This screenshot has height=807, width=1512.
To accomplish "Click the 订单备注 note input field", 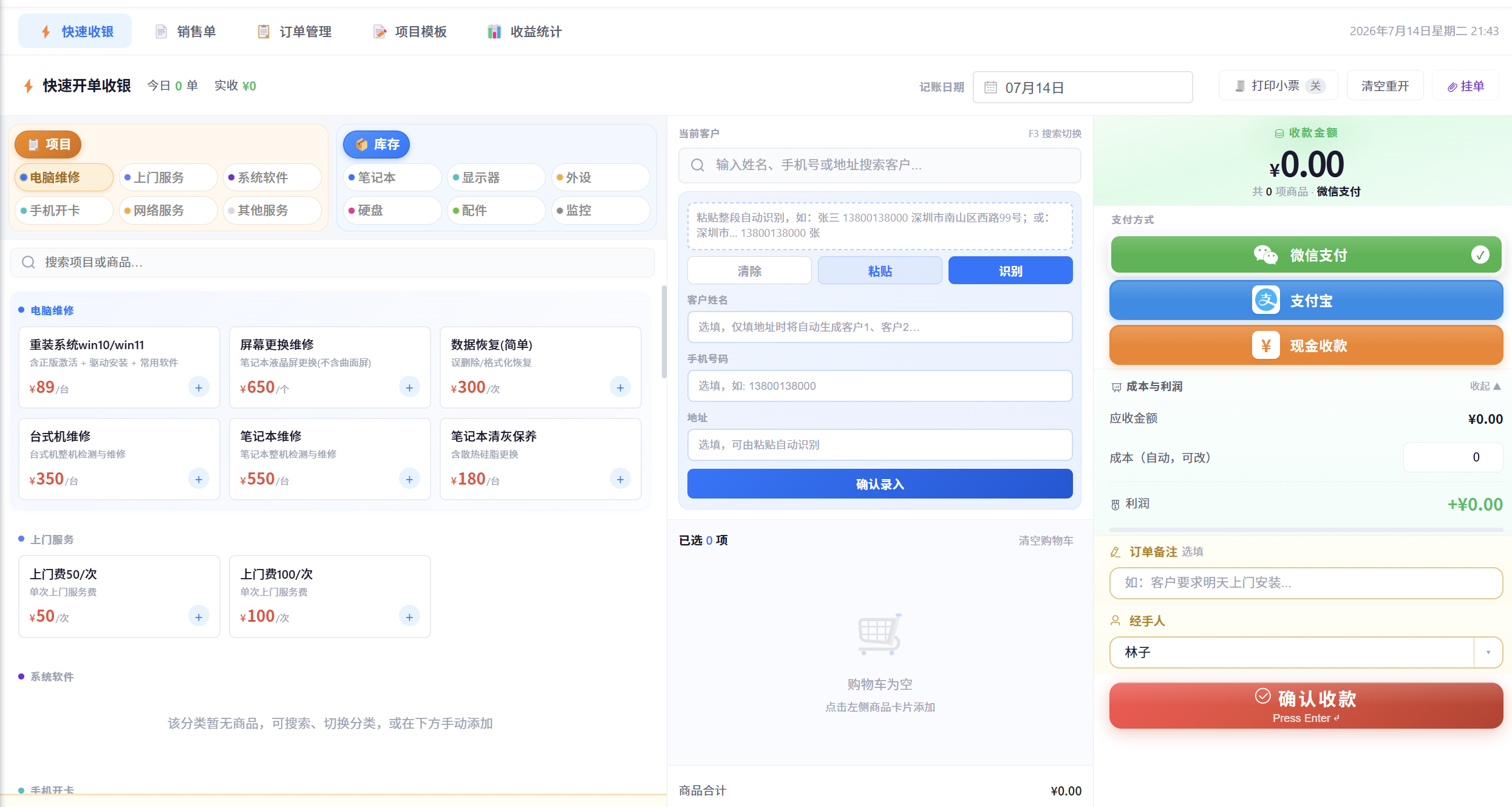I will pyautogui.click(x=1306, y=583).
